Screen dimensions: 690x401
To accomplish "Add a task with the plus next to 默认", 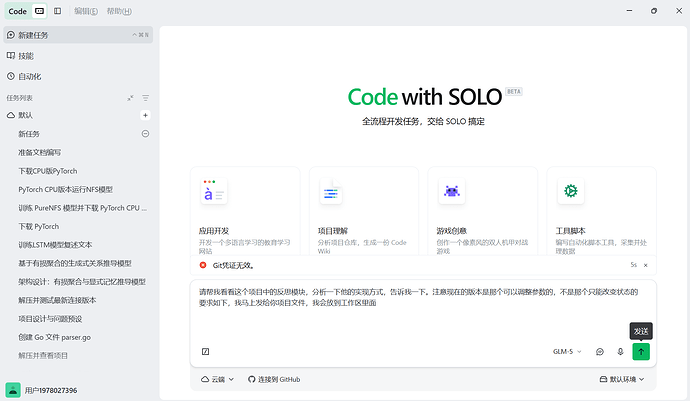I will click(145, 115).
